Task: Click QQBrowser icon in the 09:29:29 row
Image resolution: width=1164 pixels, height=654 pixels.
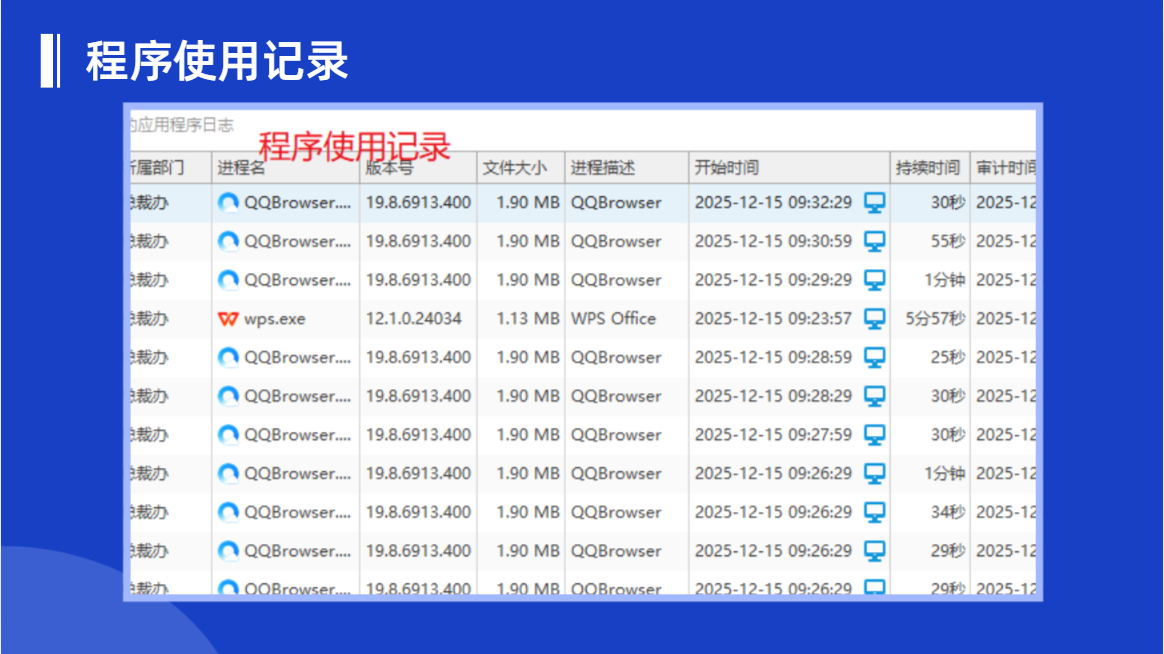Action: (x=228, y=280)
